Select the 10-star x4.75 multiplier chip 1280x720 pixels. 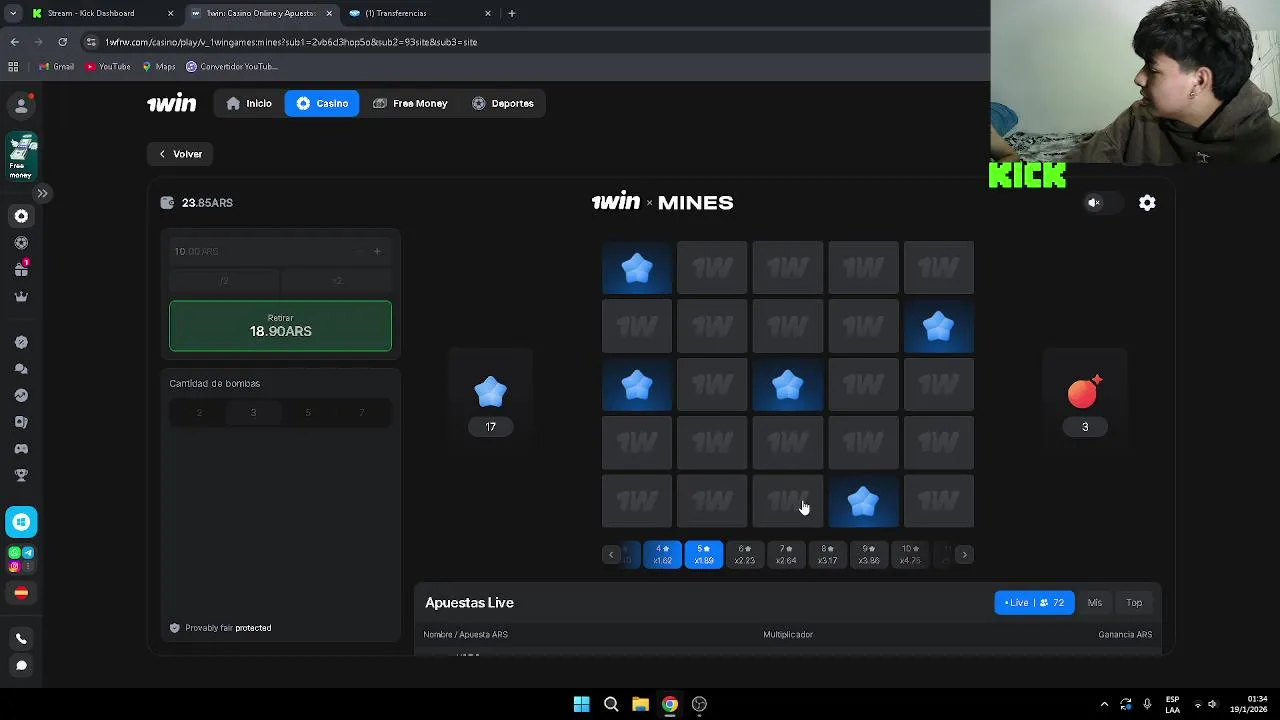[x=909, y=555]
